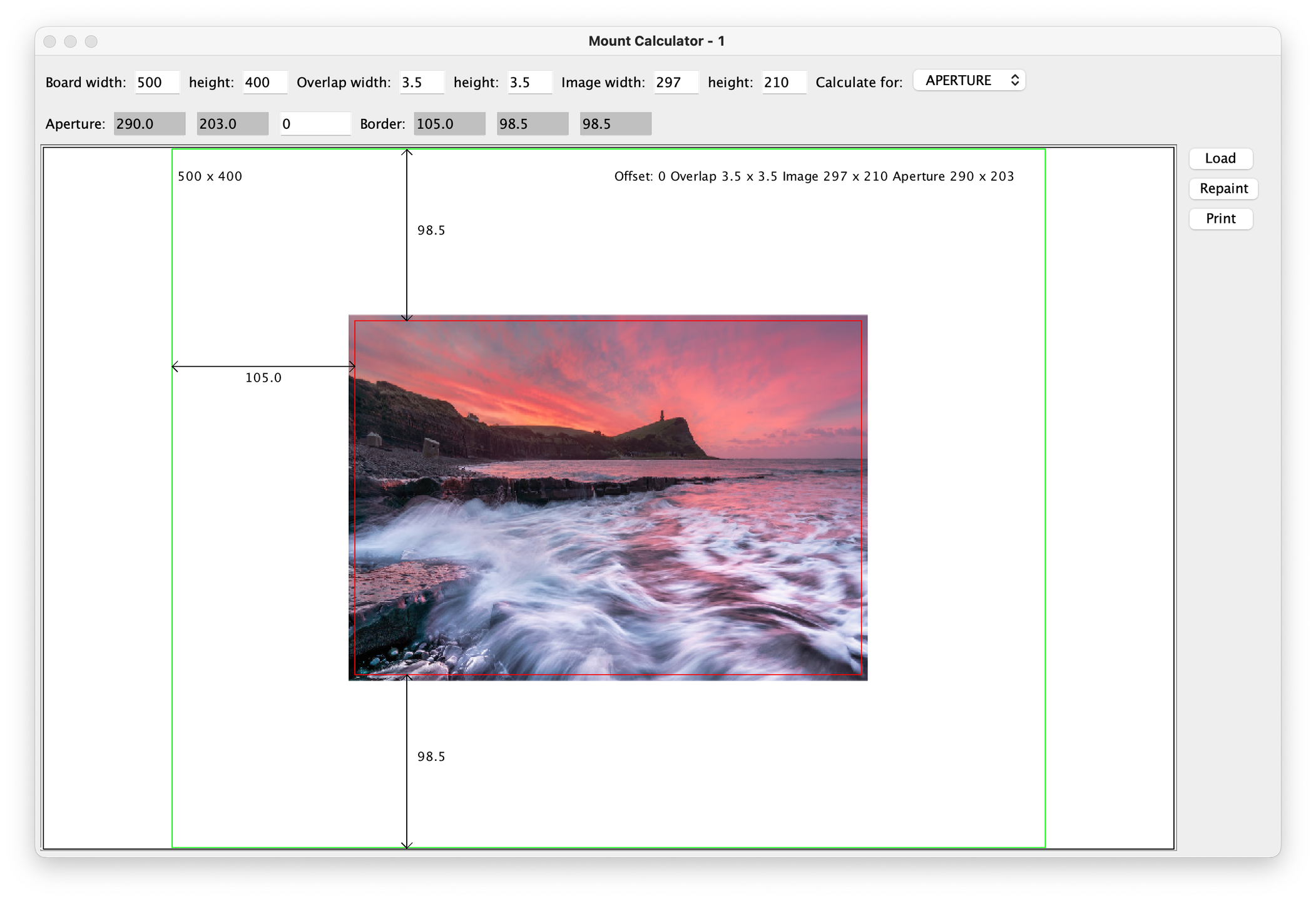Click the sunset seascape preview image
The width and height of the screenshot is (1316, 901).
[x=608, y=497]
